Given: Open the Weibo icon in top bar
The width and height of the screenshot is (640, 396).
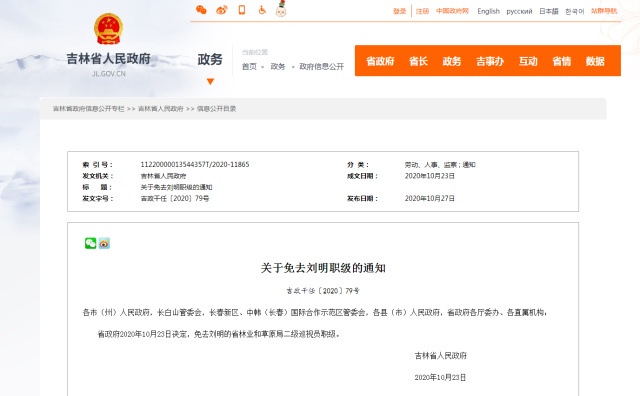Looking at the screenshot, I should pyautogui.click(x=222, y=10).
